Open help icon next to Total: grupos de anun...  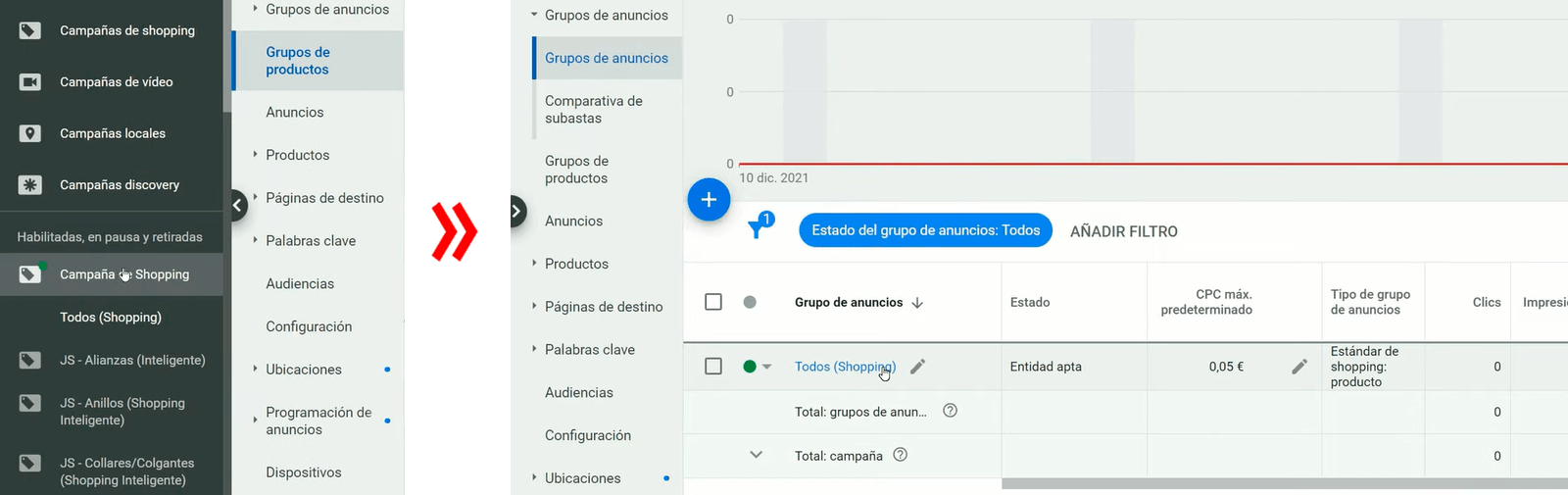click(x=950, y=411)
